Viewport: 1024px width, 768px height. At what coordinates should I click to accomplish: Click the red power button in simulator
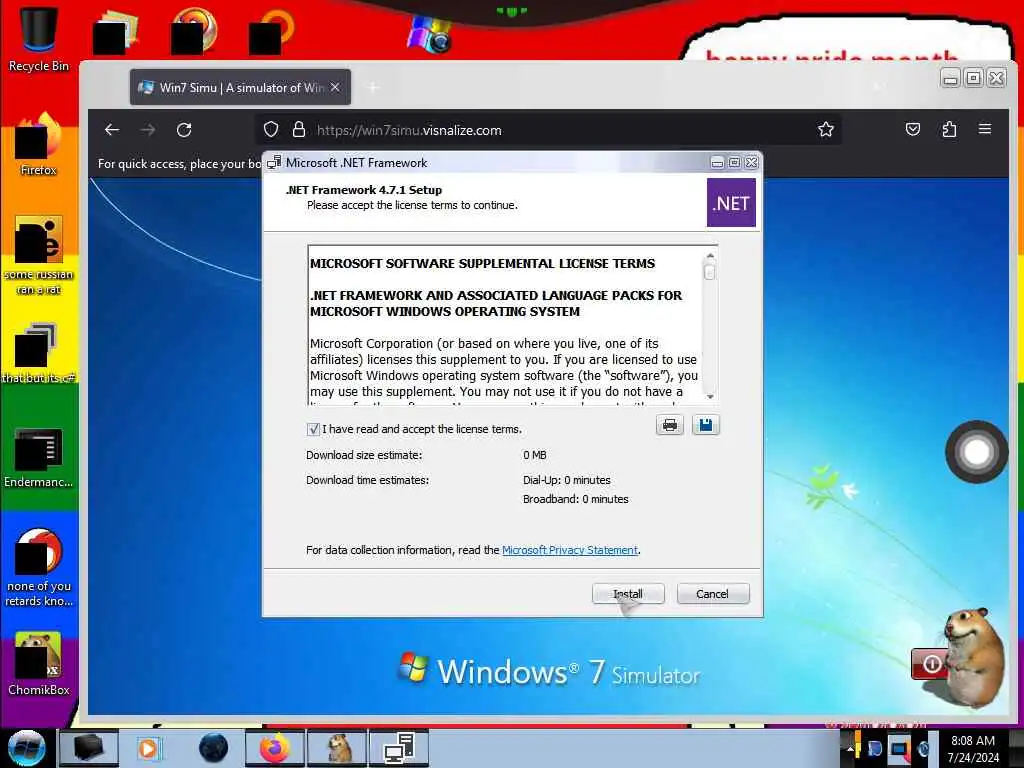[x=931, y=664]
